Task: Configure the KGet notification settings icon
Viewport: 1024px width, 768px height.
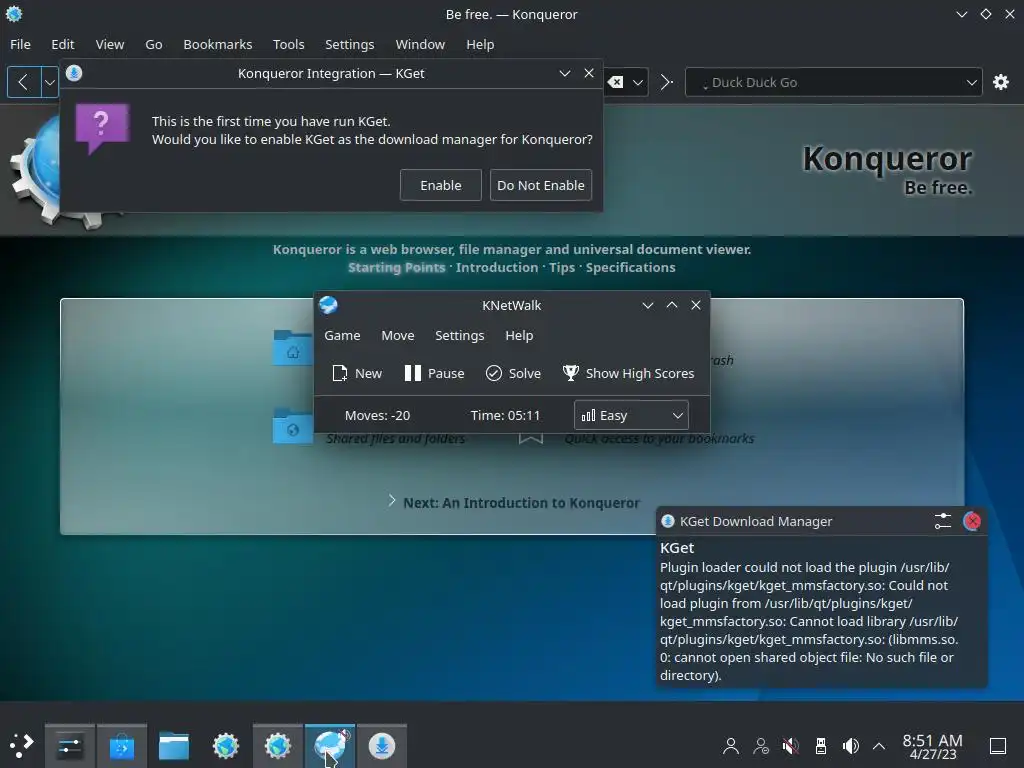Action: coord(942,521)
